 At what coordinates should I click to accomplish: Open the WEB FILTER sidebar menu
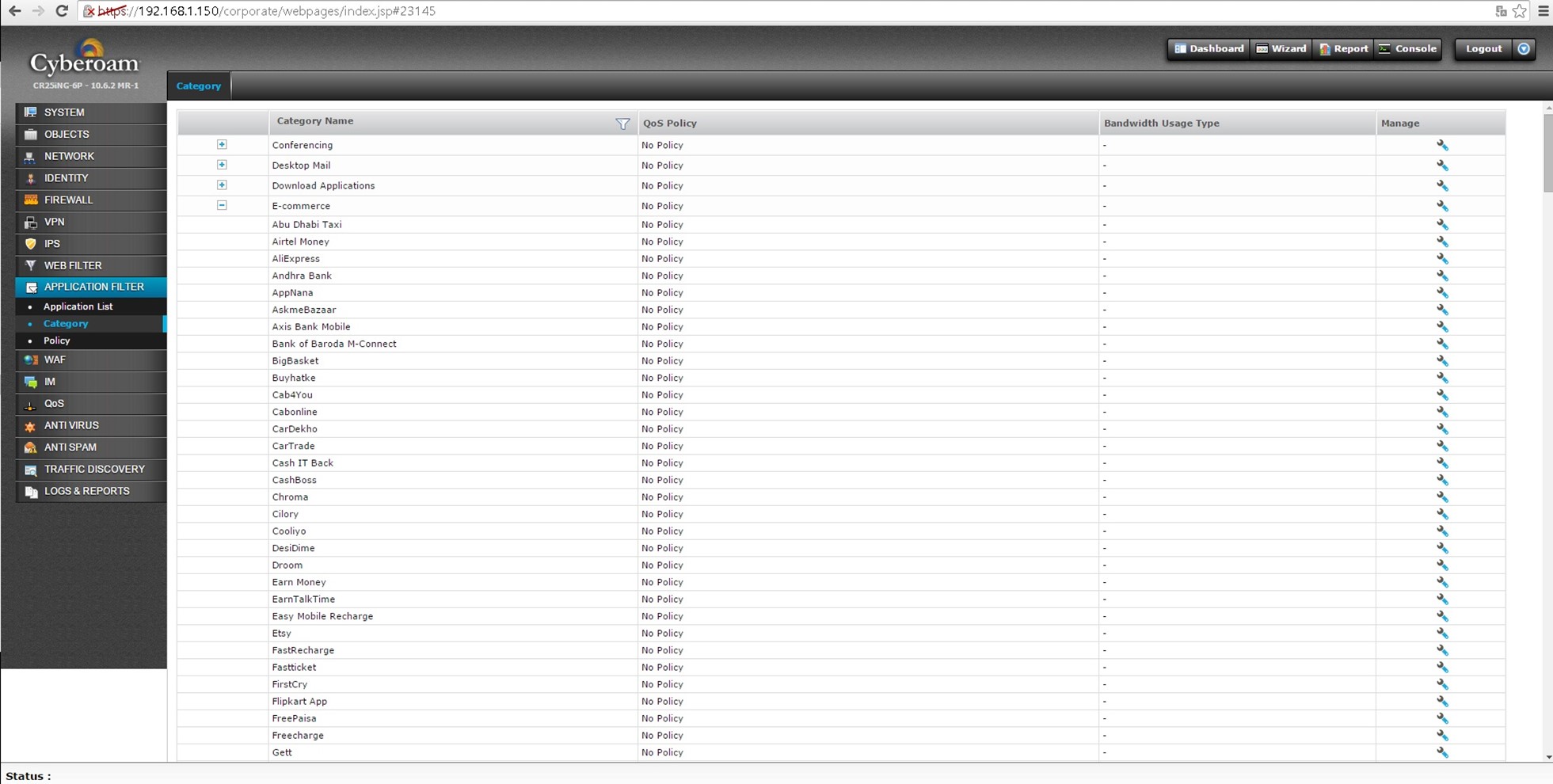pyautogui.click(x=91, y=265)
